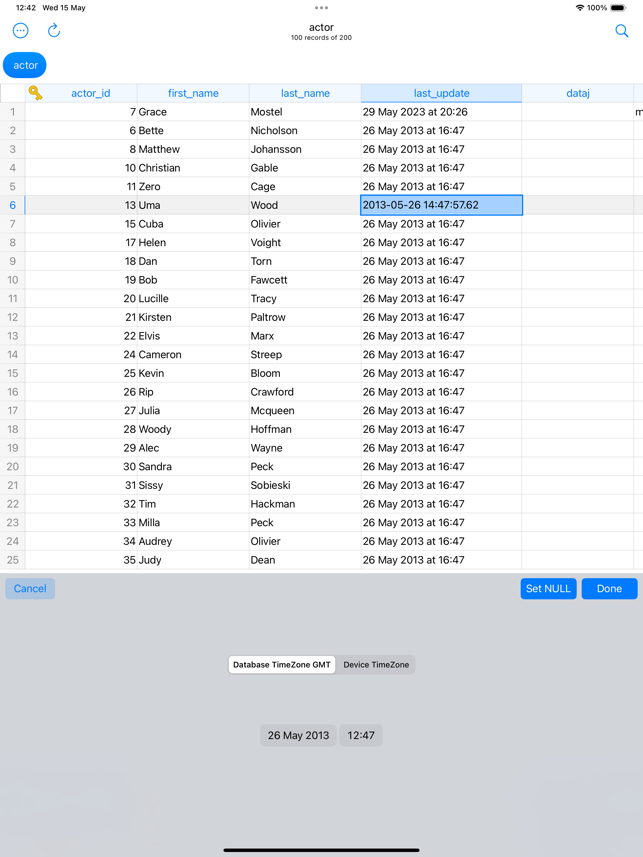Click the dataj column header
This screenshot has width=643, height=857.
coord(578,93)
